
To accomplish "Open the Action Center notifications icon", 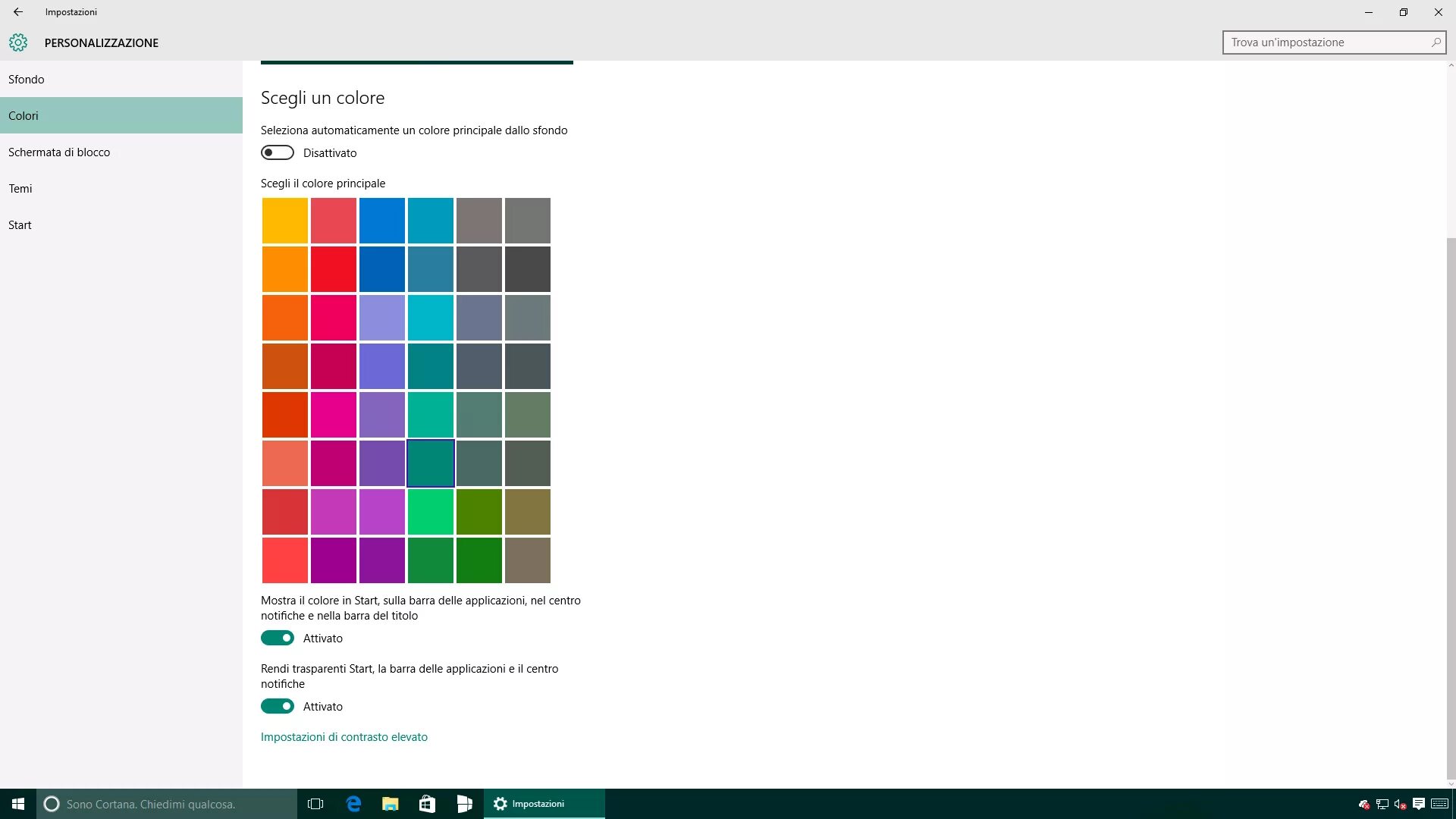I will 1418,804.
